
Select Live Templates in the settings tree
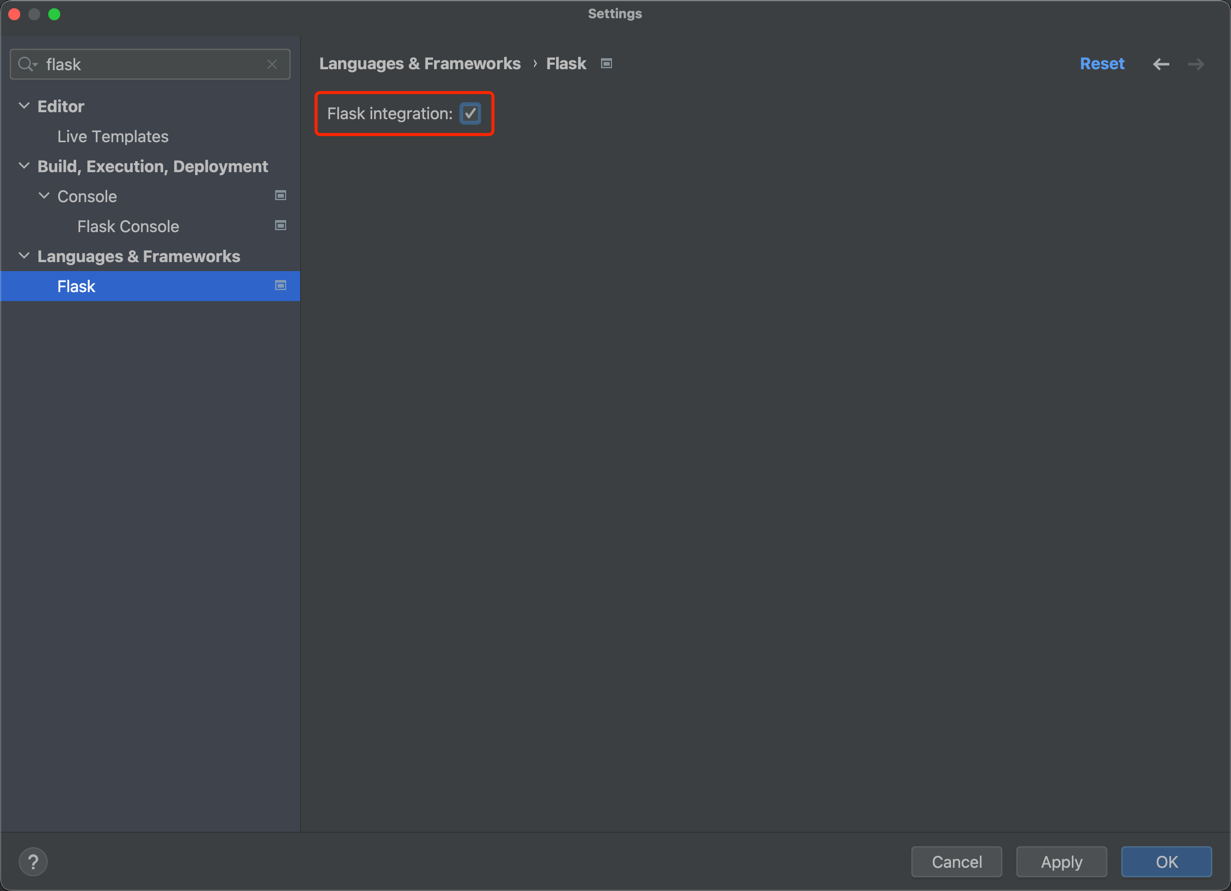click(113, 136)
